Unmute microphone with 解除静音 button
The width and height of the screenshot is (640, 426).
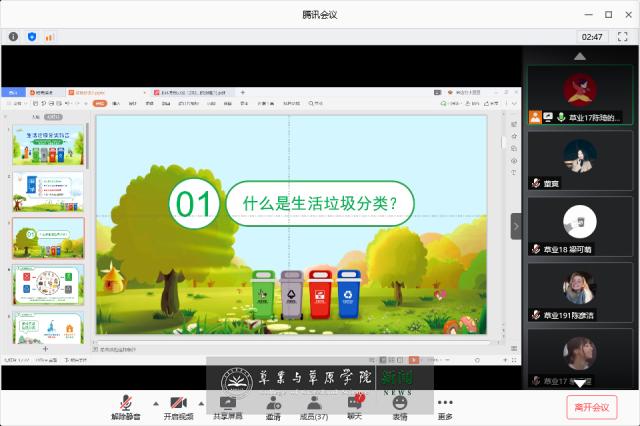click(126, 406)
